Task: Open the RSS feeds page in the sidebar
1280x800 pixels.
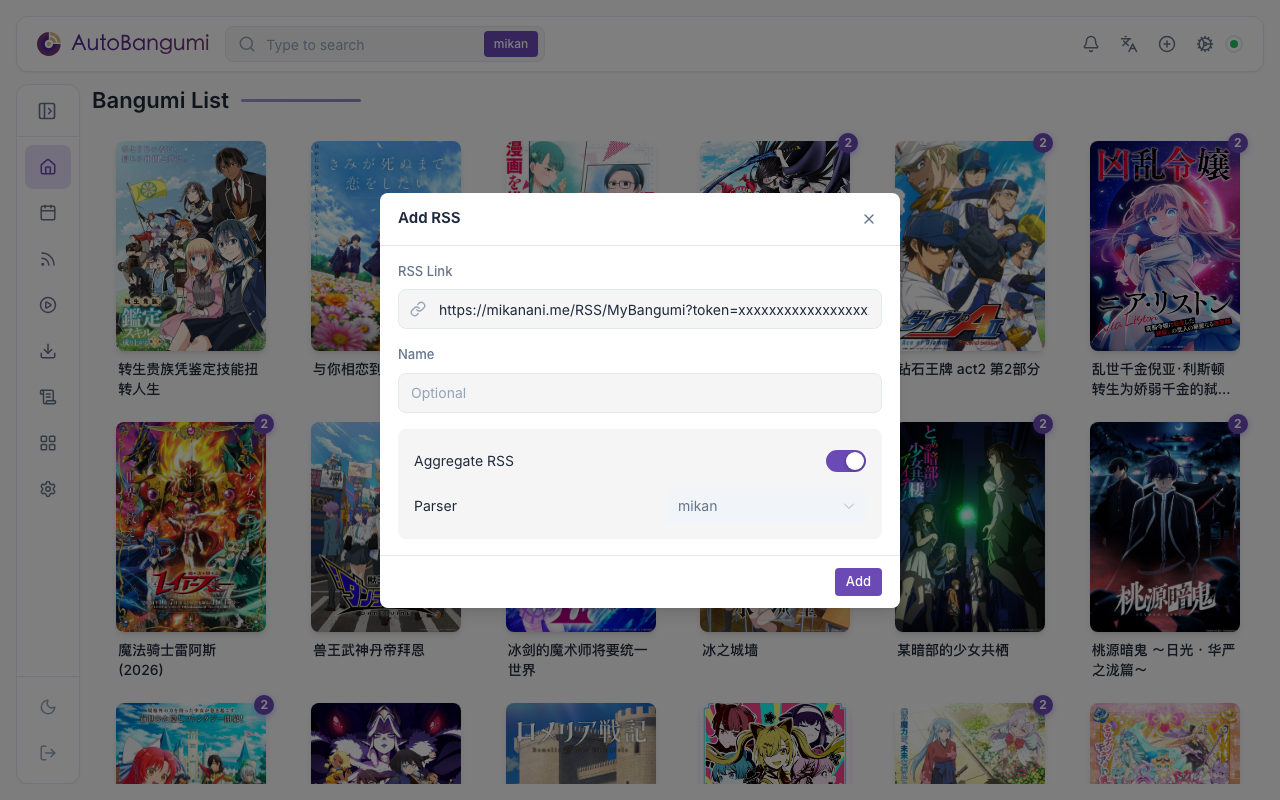Action: (48, 259)
